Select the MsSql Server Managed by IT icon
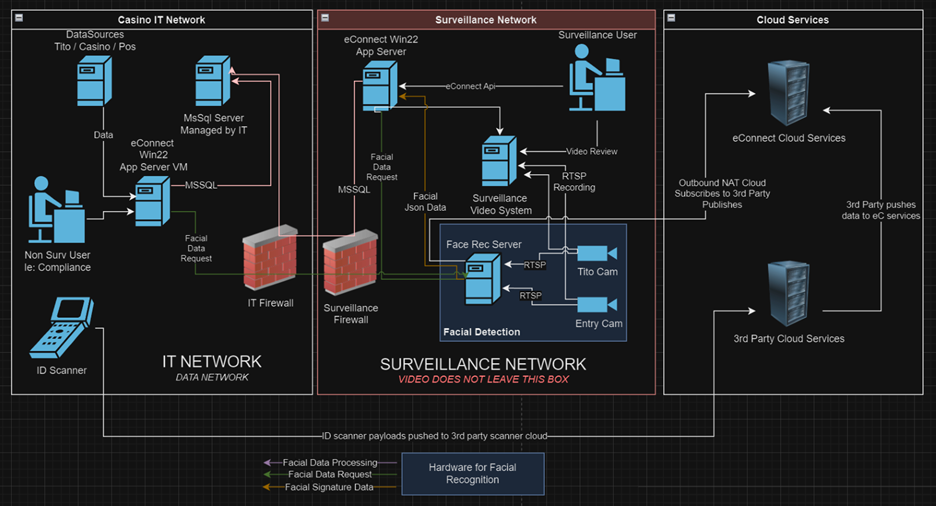 [213, 81]
